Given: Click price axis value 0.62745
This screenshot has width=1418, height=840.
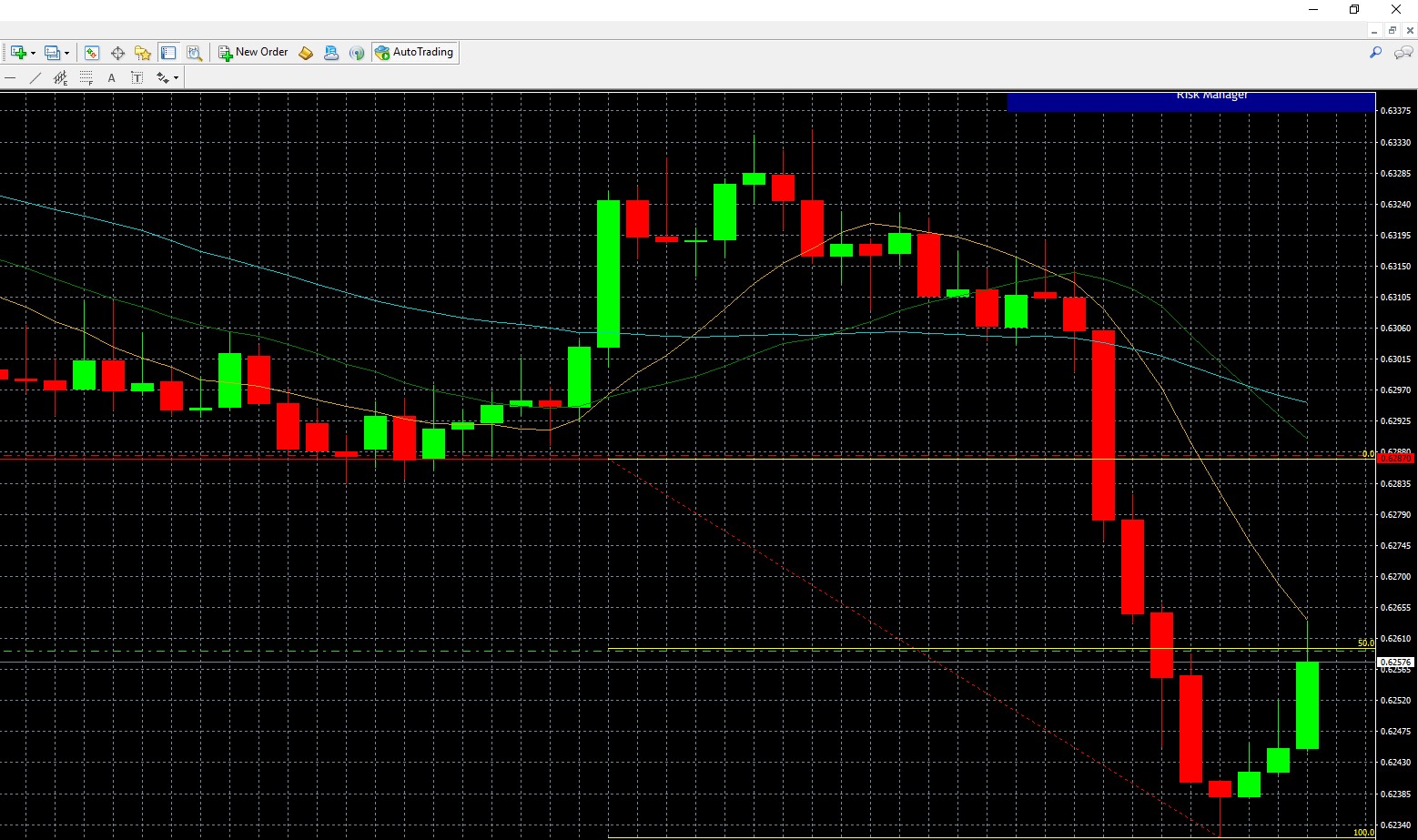Looking at the screenshot, I should (x=1396, y=546).
